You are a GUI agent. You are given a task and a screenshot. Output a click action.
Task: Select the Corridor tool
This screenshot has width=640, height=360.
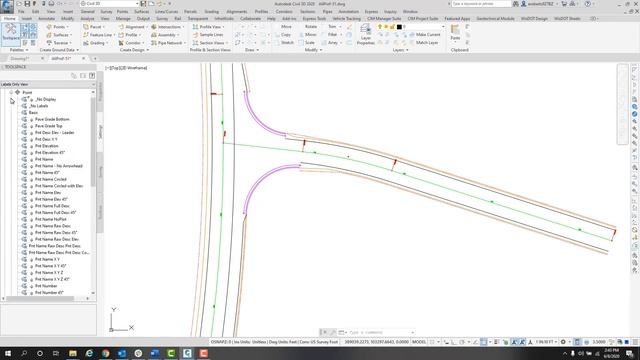[130, 43]
